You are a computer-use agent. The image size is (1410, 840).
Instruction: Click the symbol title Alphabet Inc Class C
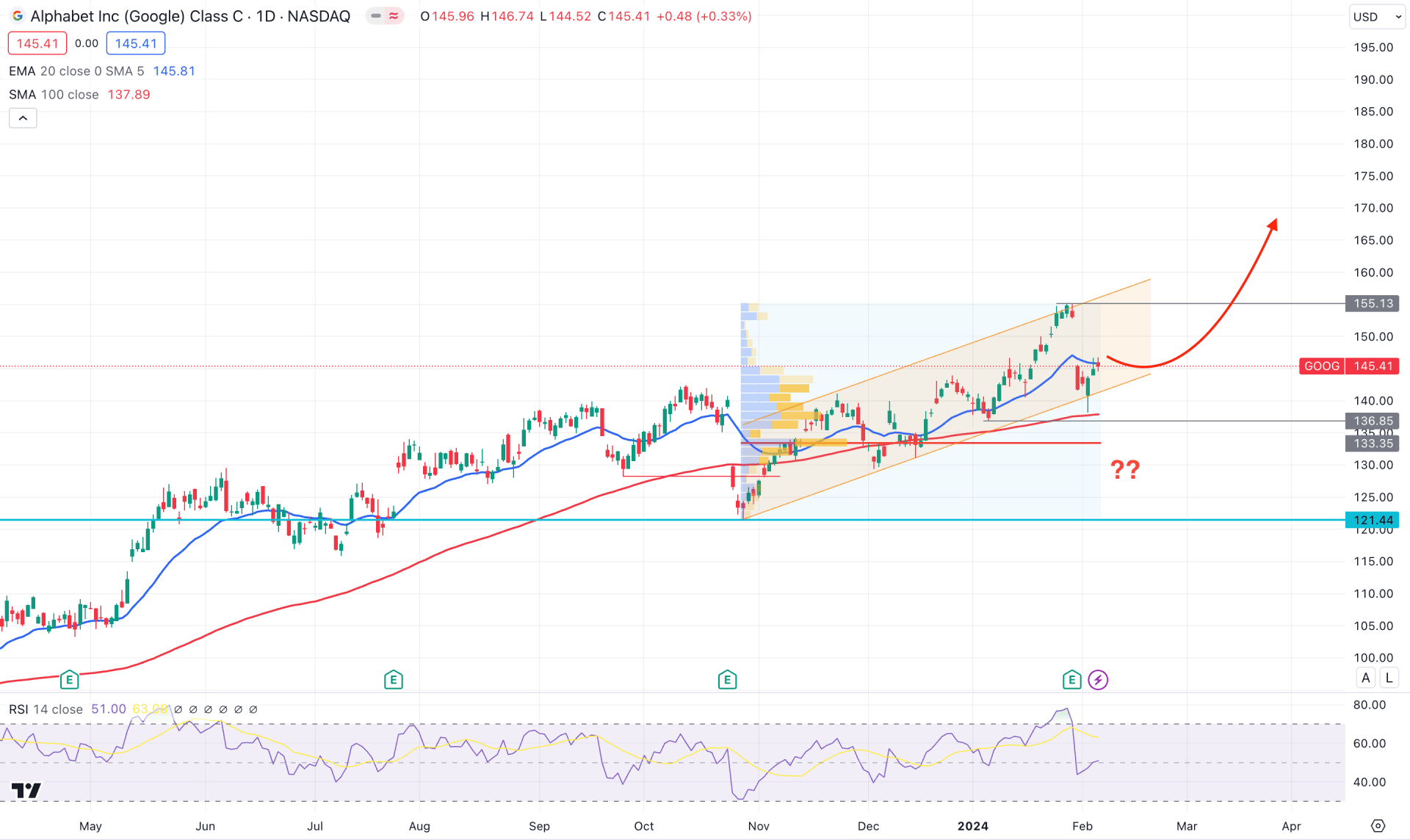(x=137, y=16)
